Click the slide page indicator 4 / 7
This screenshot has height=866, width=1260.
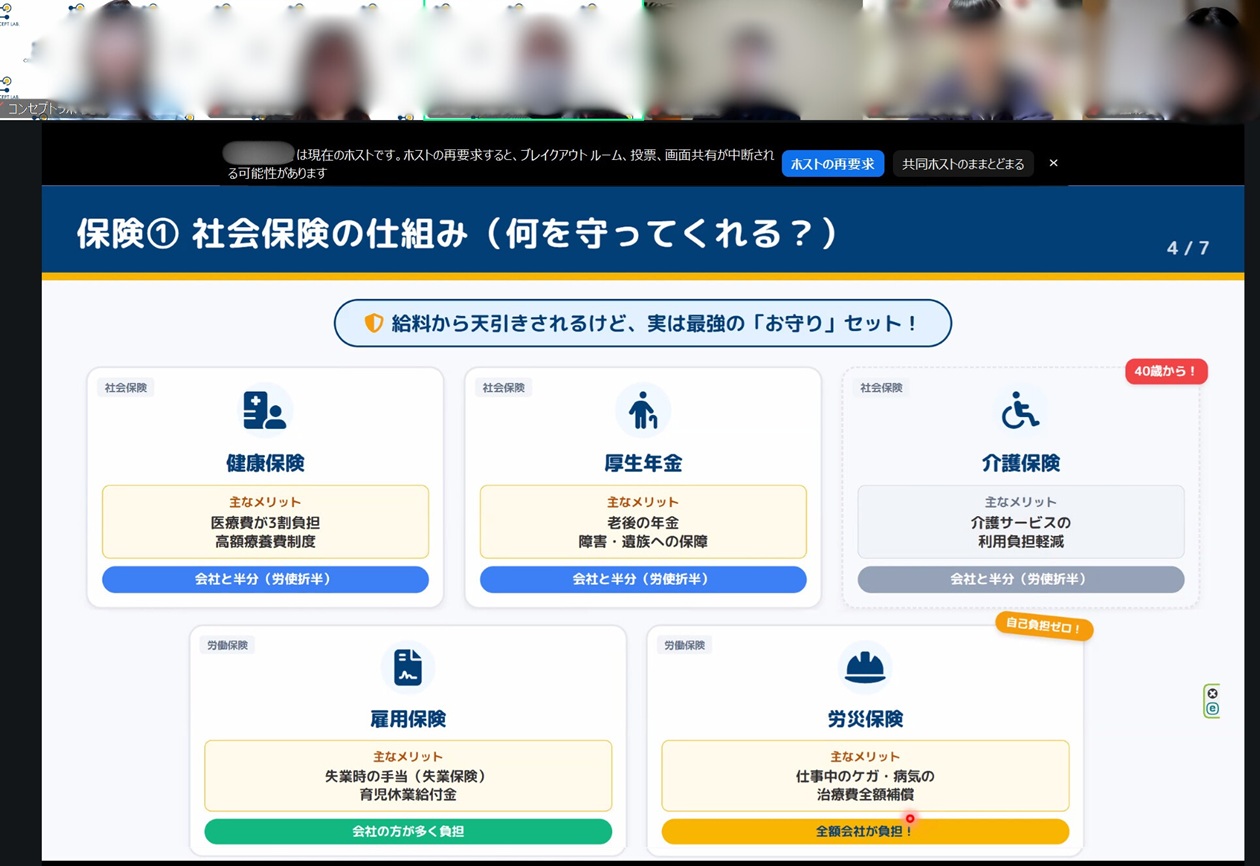[x=1188, y=248]
